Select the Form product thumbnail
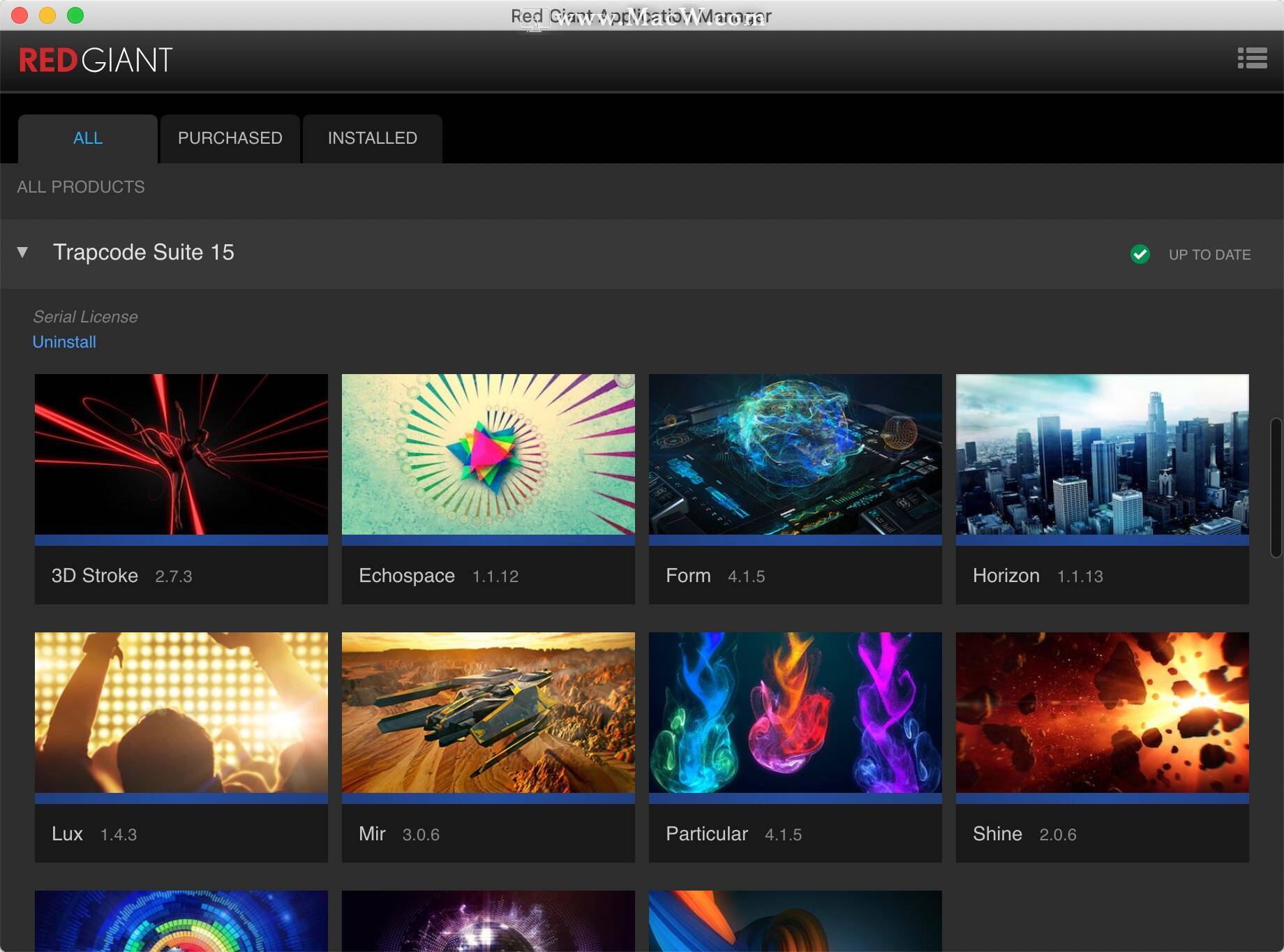This screenshot has width=1284, height=952. [796, 454]
